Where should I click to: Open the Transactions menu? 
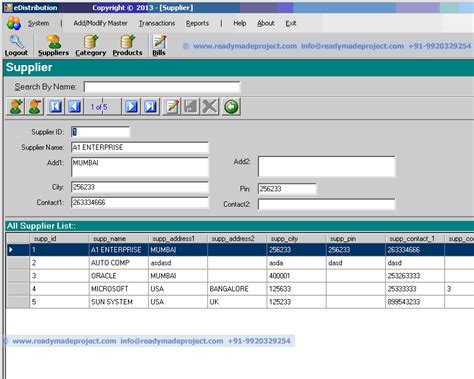(x=157, y=23)
